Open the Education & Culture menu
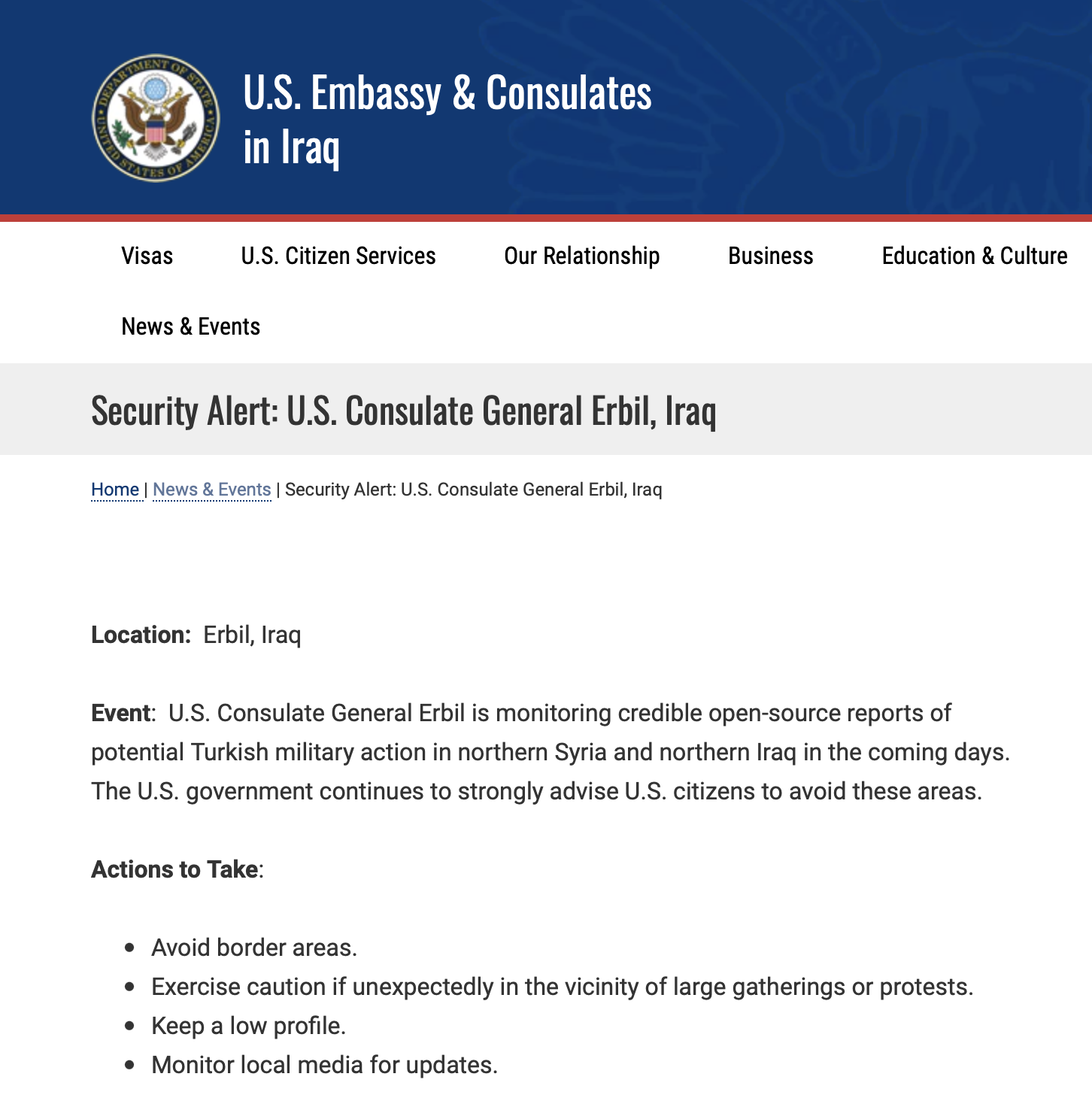The height and width of the screenshot is (1107, 1092). pos(974,256)
